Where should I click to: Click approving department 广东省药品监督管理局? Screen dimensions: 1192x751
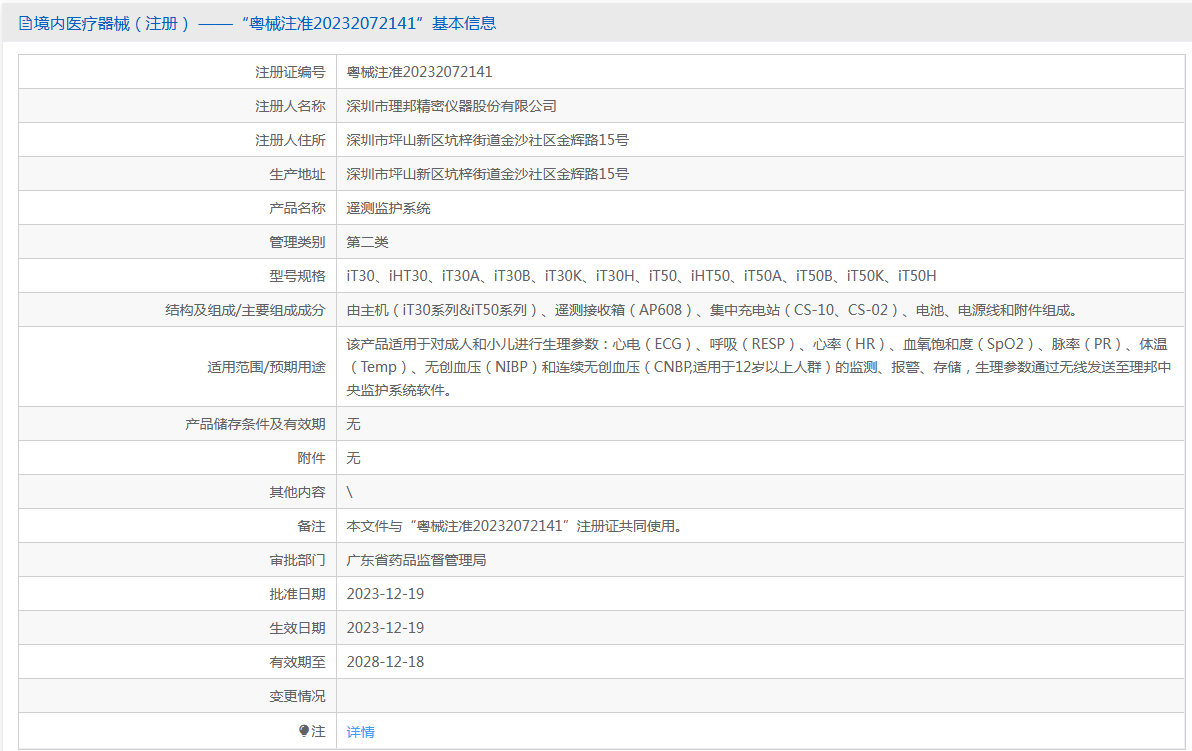tap(417, 560)
